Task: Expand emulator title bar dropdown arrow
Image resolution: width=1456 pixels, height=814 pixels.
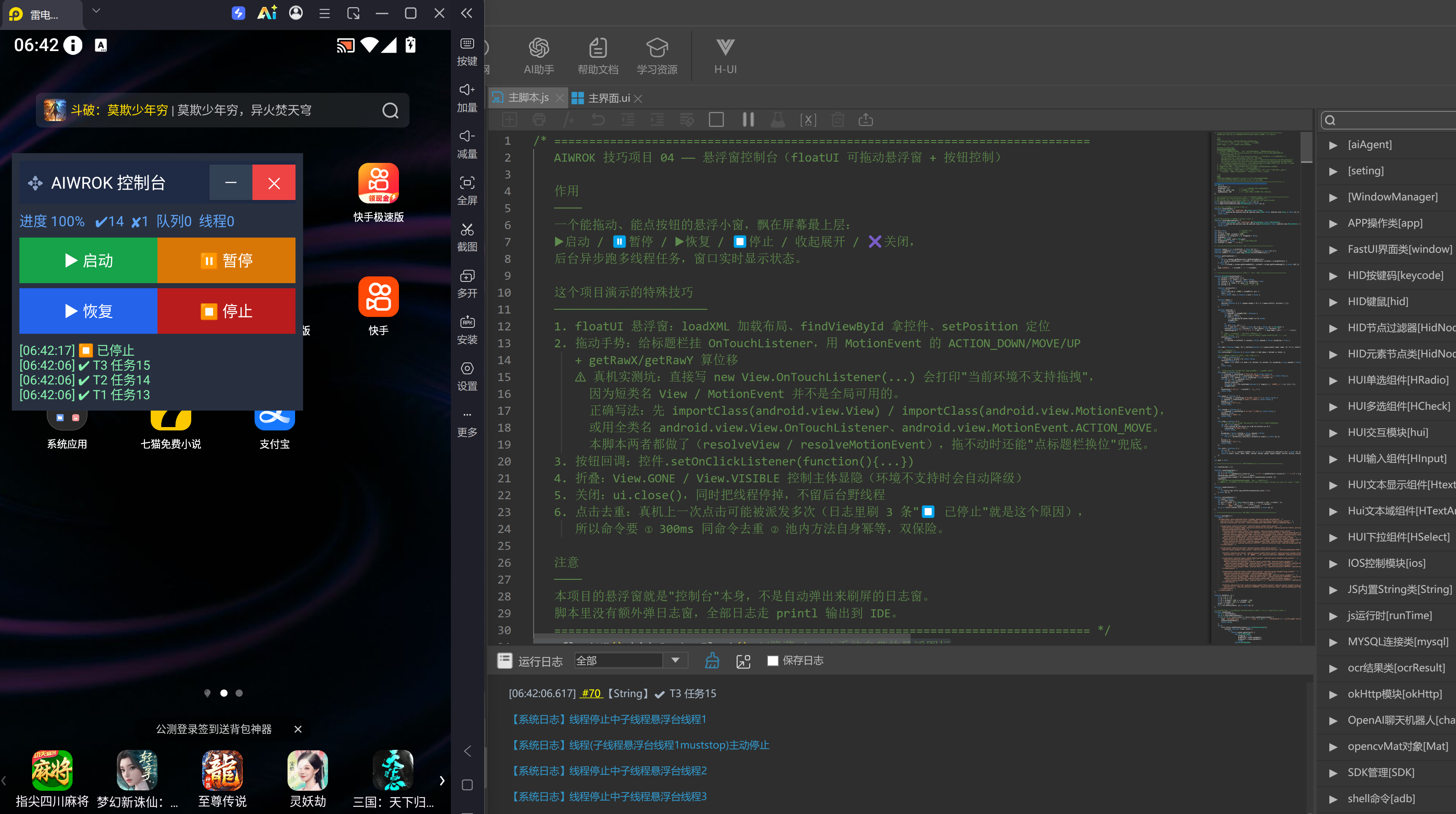Action: point(96,11)
